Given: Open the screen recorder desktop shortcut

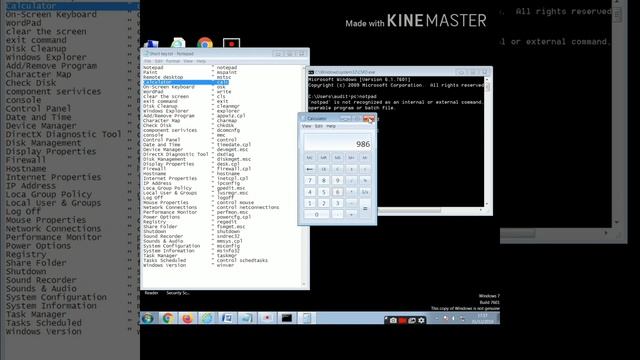Looking at the screenshot, I should (231, 43).
